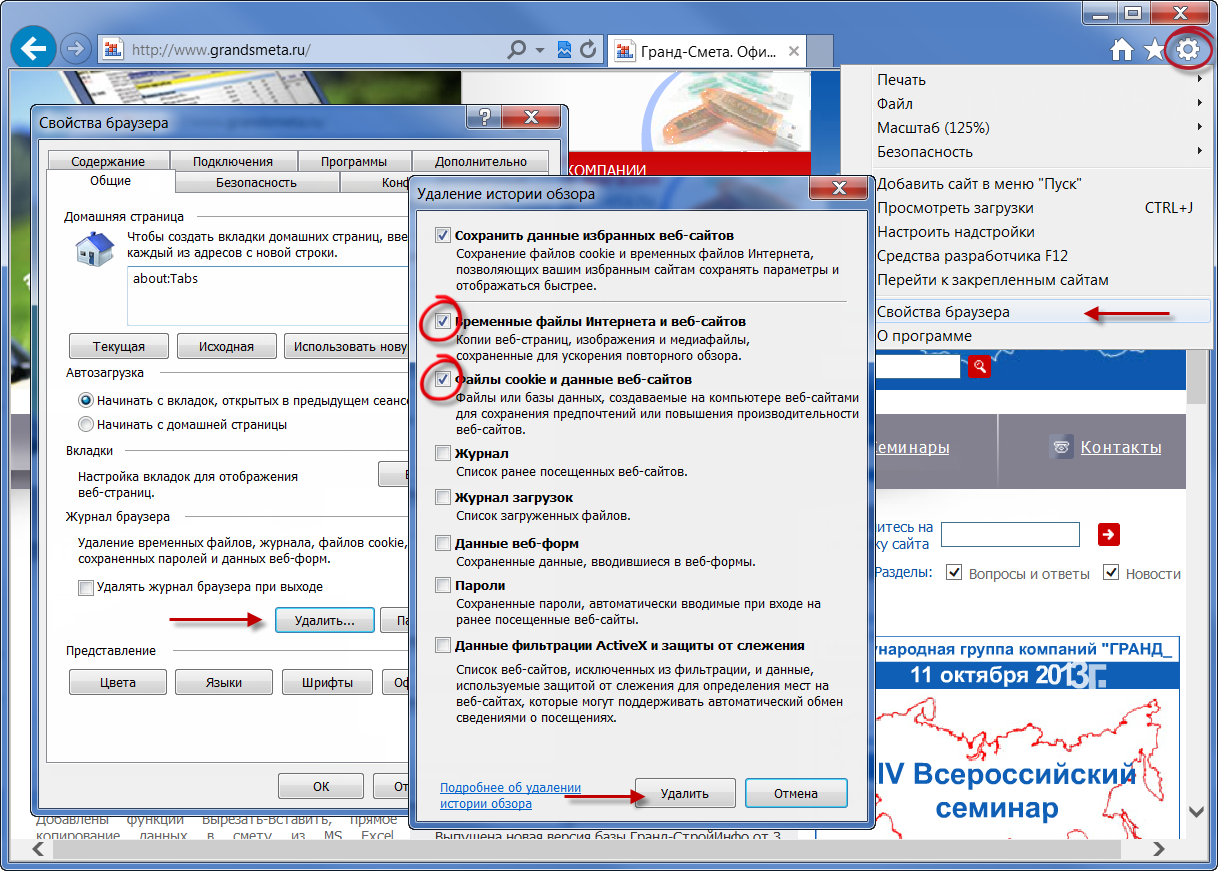Open address bar dropdown arrow

tap(540, 49)
